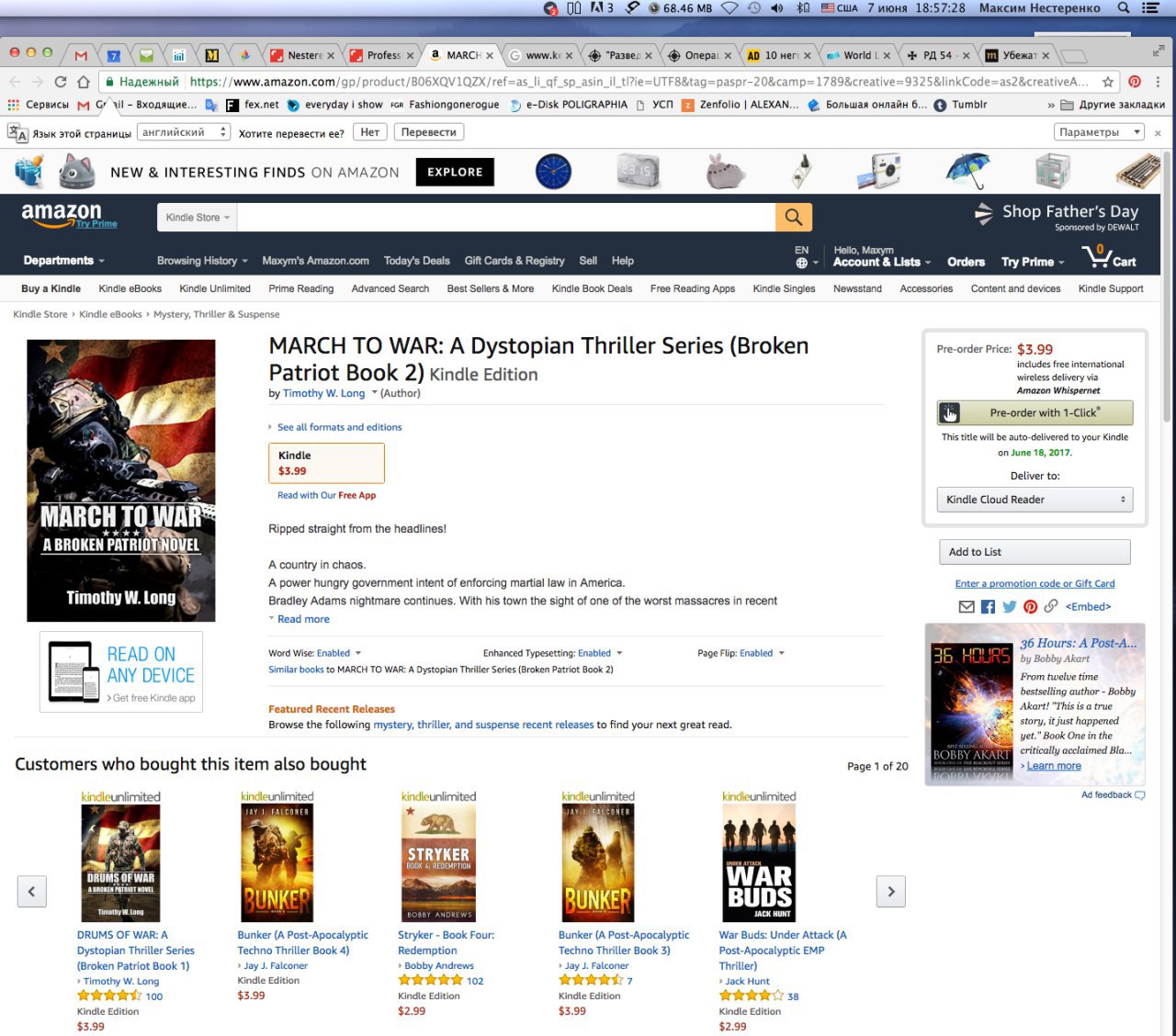Open Departments dropdown menu
This screenshot has width=1176, height=1036.
[64, 261]
